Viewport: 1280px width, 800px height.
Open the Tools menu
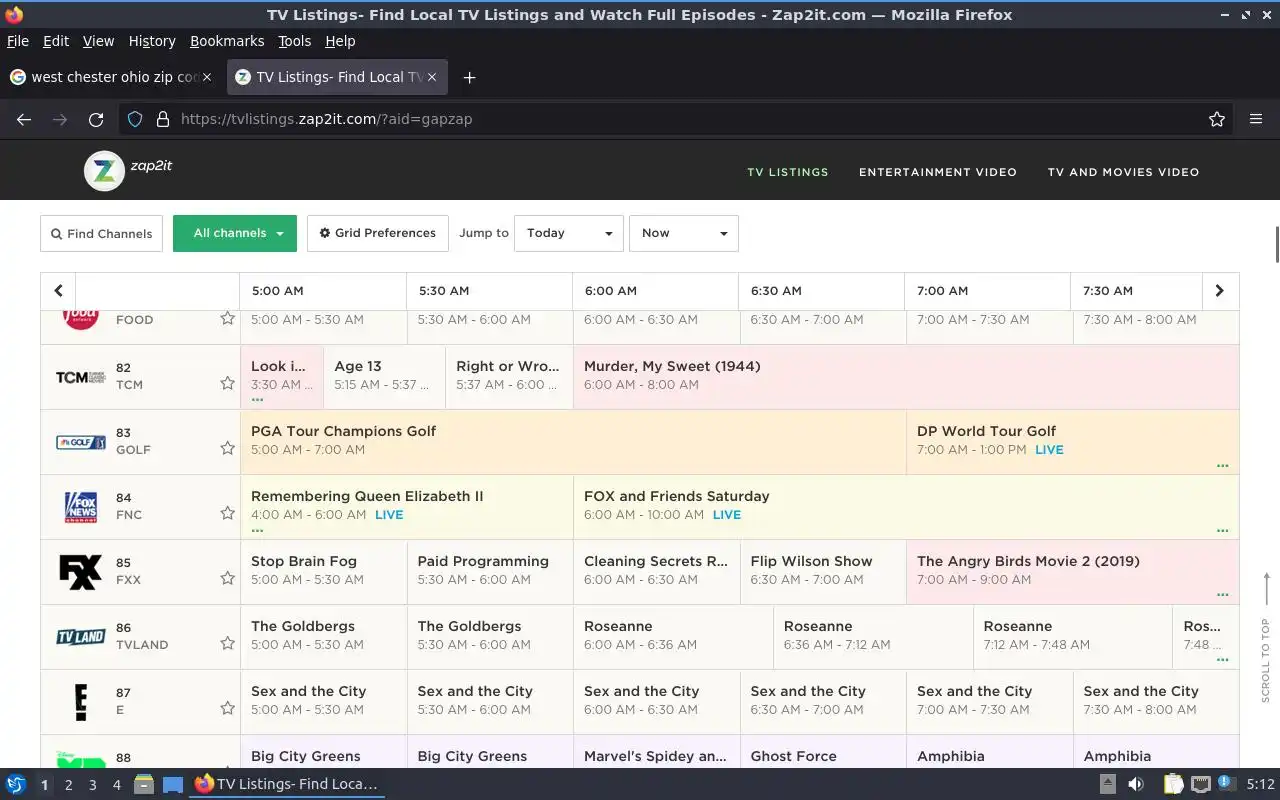[294, 41]
